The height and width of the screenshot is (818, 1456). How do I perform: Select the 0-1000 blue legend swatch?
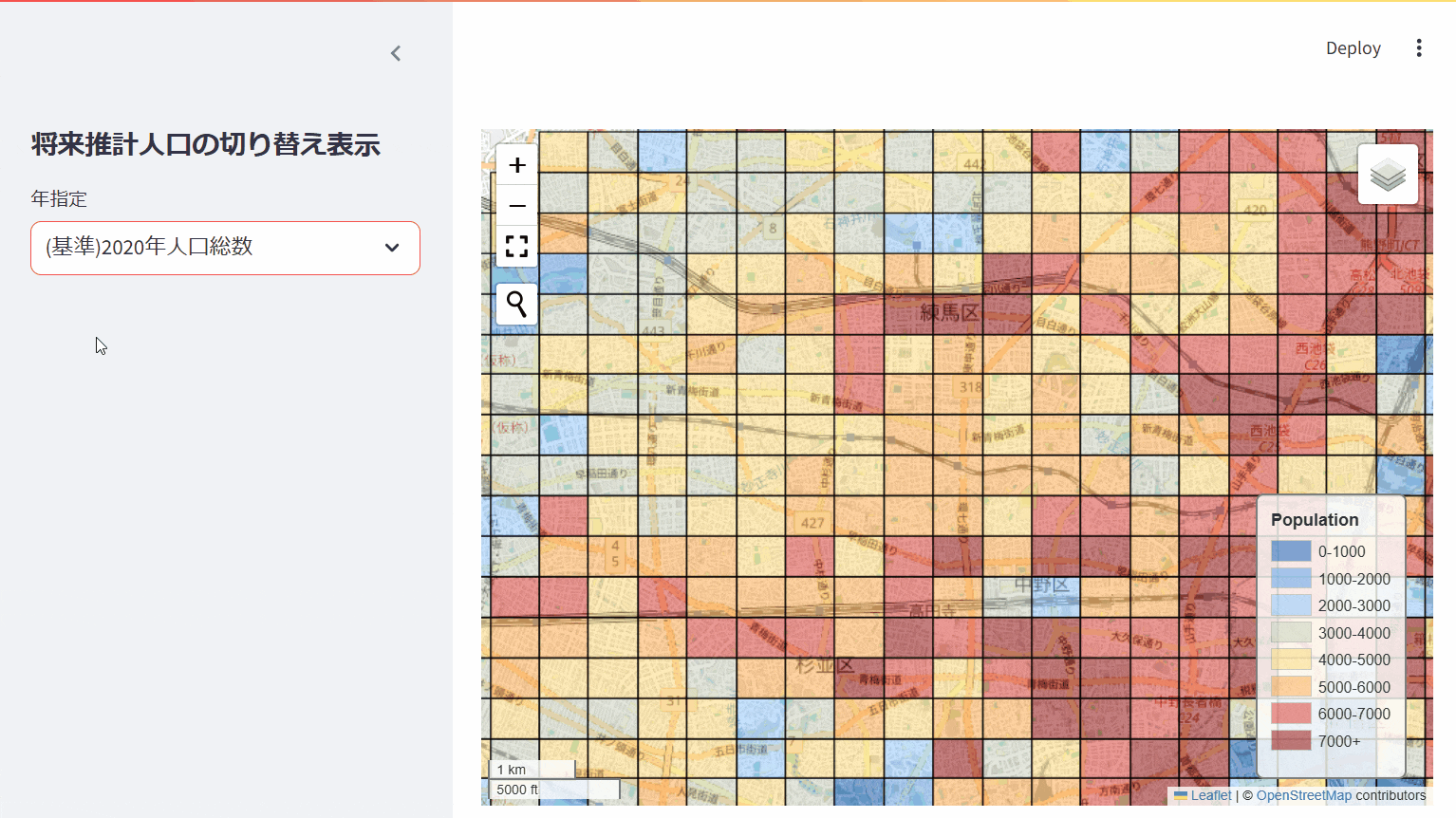(1290, 550)
